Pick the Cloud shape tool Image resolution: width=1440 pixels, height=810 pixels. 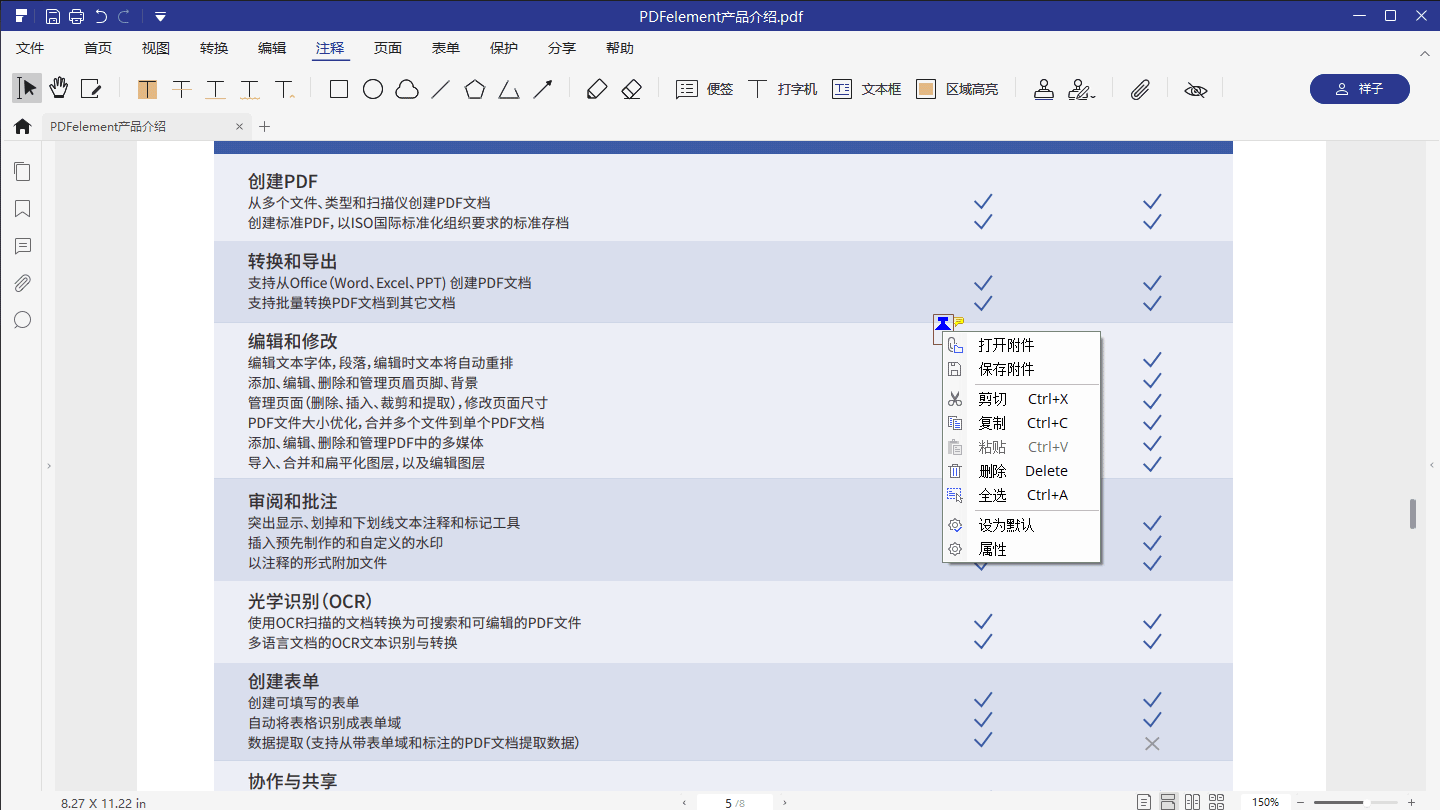pyautogui.click(x=407, y=89)
